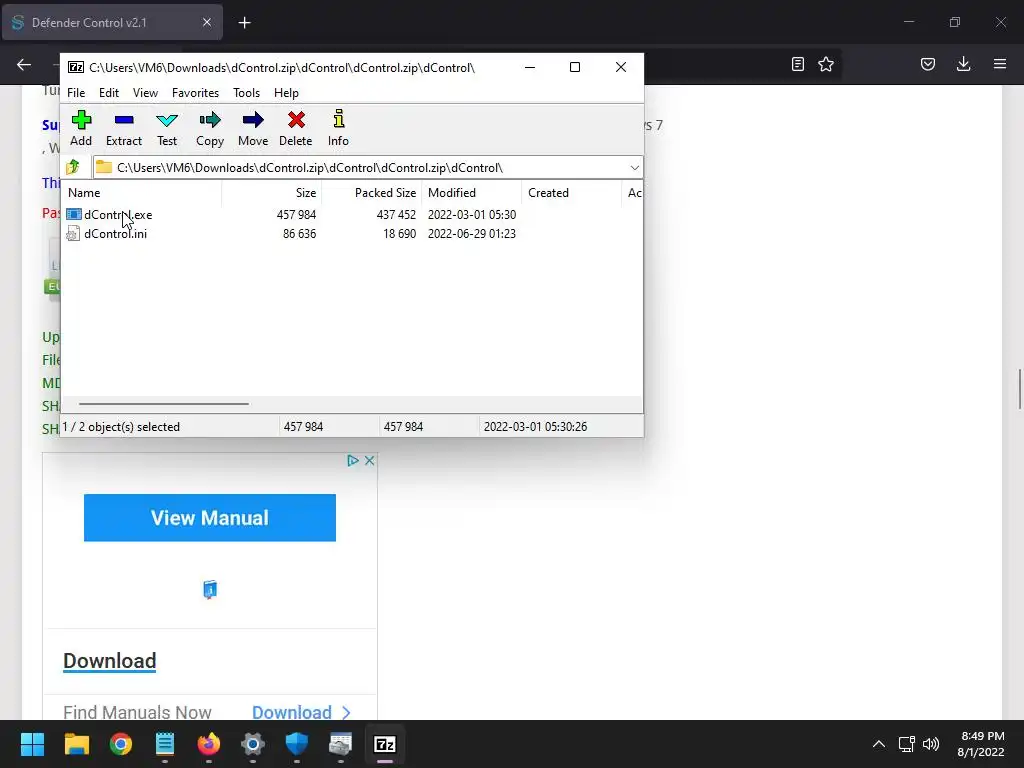Switch to the Defender Control v2.1 tab
The image size is (1024, 768).
[112, 22]
